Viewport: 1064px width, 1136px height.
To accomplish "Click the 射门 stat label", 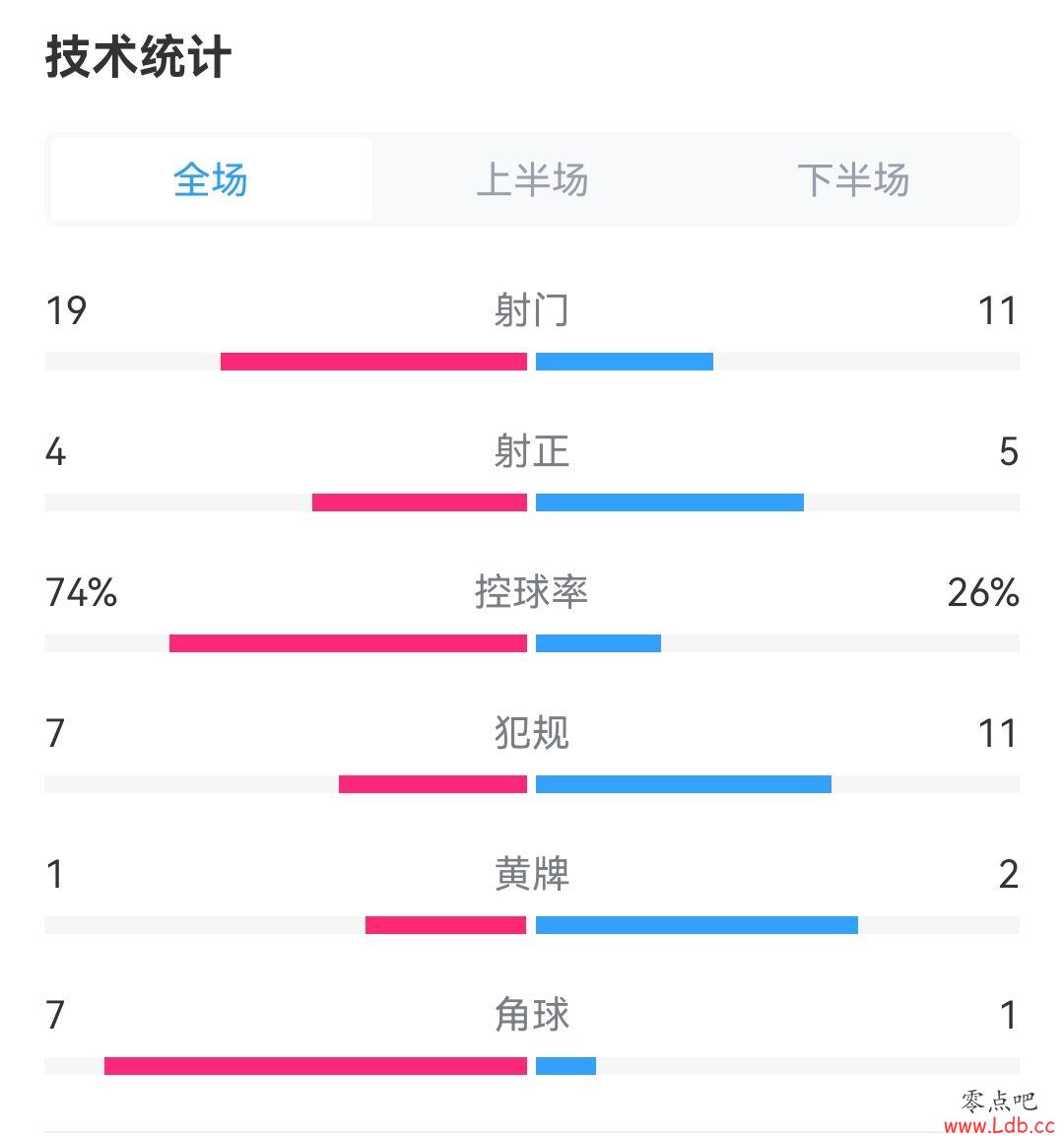I will (x=532, y=310).
